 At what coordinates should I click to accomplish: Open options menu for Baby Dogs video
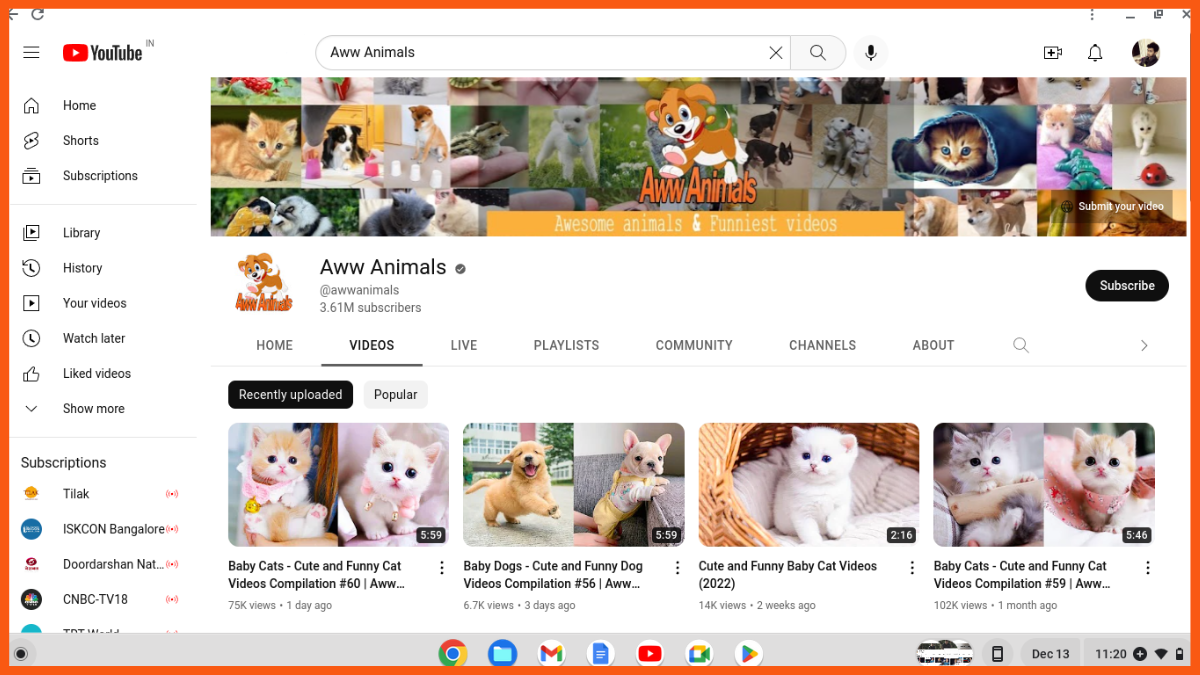click(677, 568)
